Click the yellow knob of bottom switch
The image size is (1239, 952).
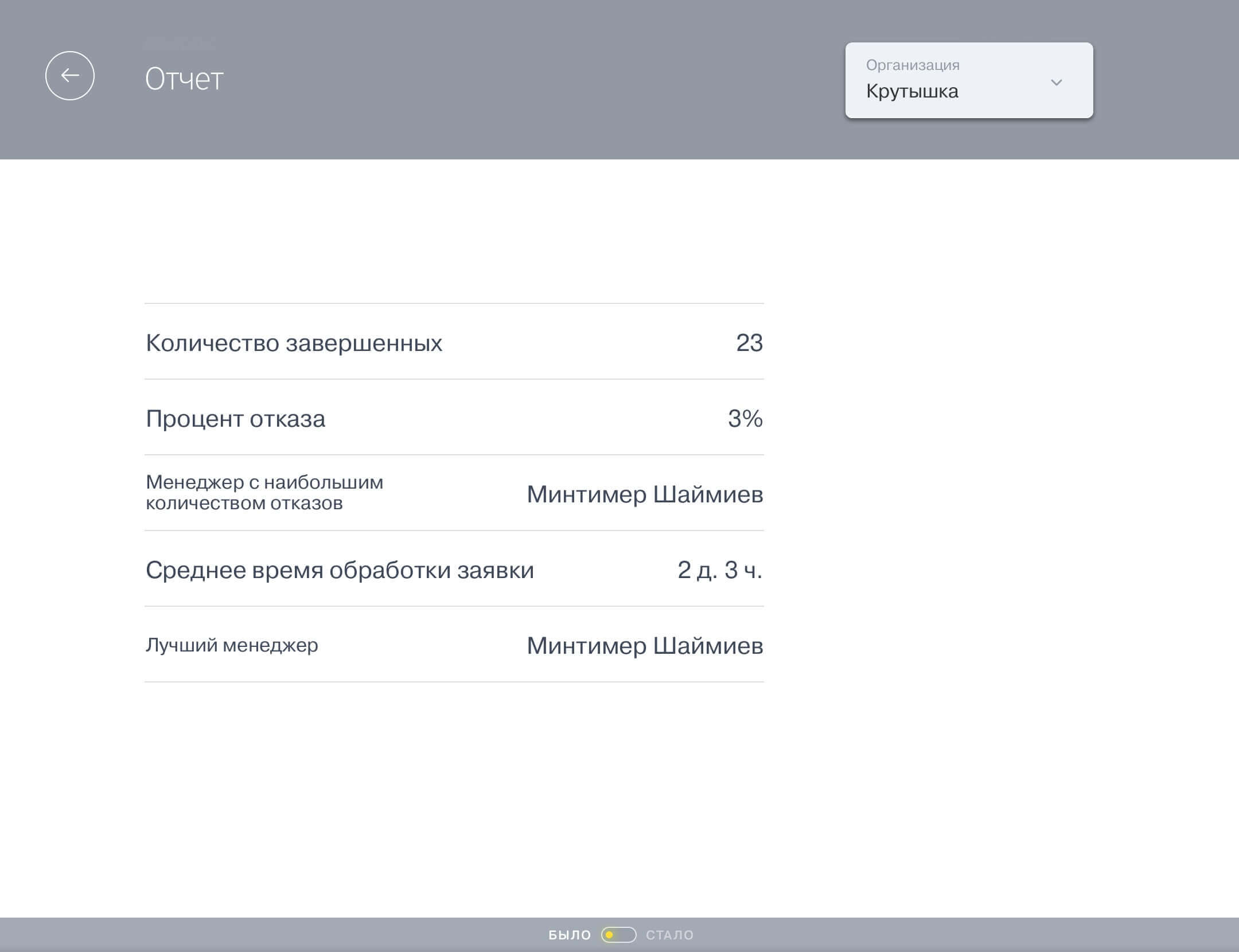610,935
